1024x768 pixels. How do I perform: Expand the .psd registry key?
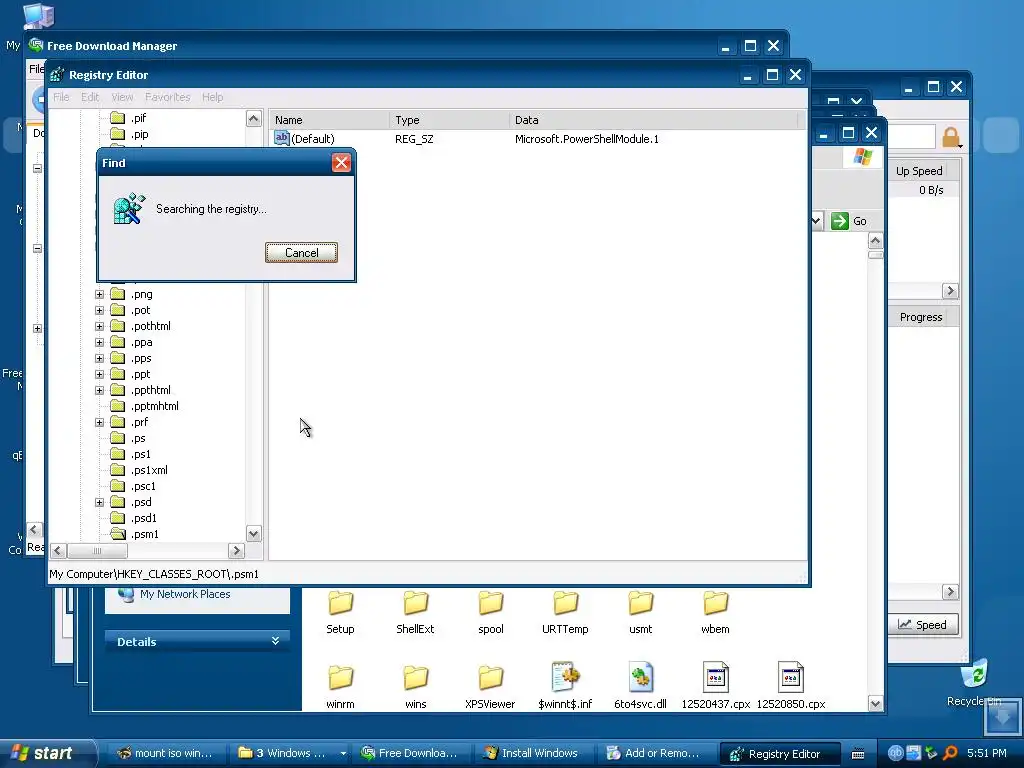[99, 502]
